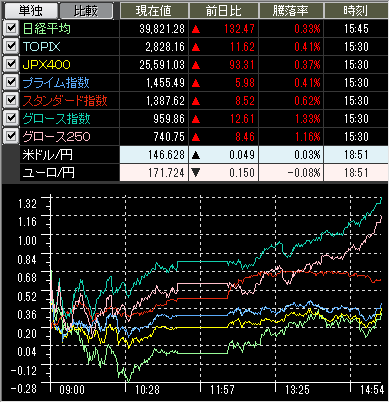The width and height of the screenshot is (390, 403).
Task: Click the 前日比 column header
Action: click(224, 11)
